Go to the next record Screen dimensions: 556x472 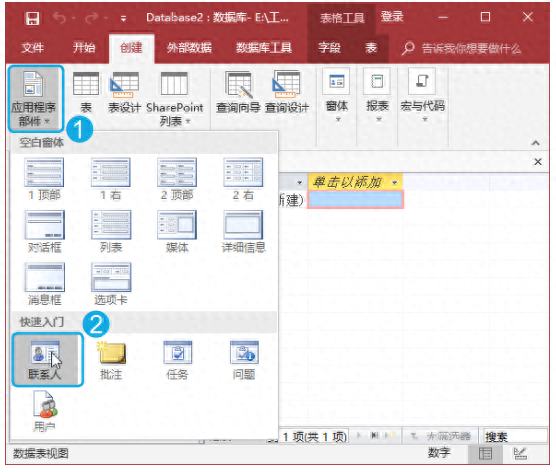point(359,435)
